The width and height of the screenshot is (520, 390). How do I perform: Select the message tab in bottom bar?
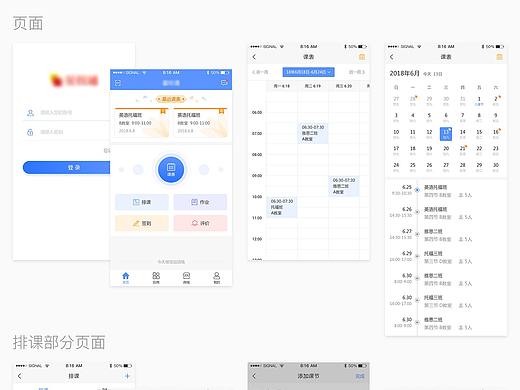coord(186,278)
